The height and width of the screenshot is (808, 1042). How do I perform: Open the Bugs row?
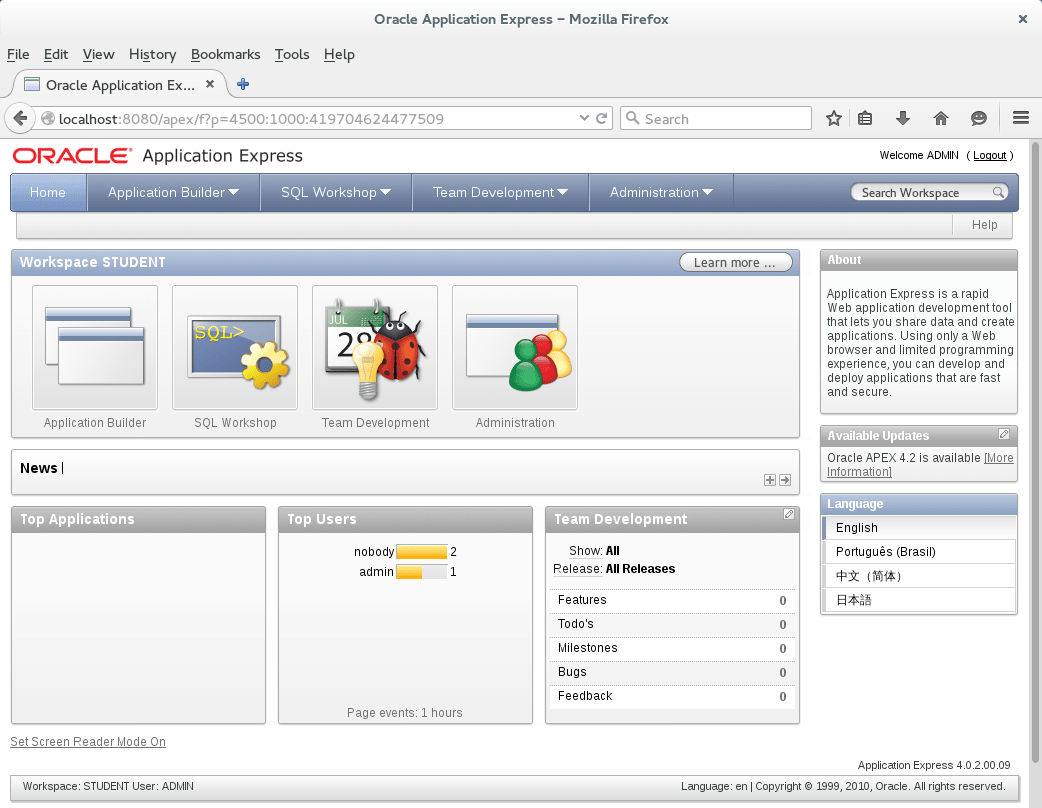click(x=672, y=672)
